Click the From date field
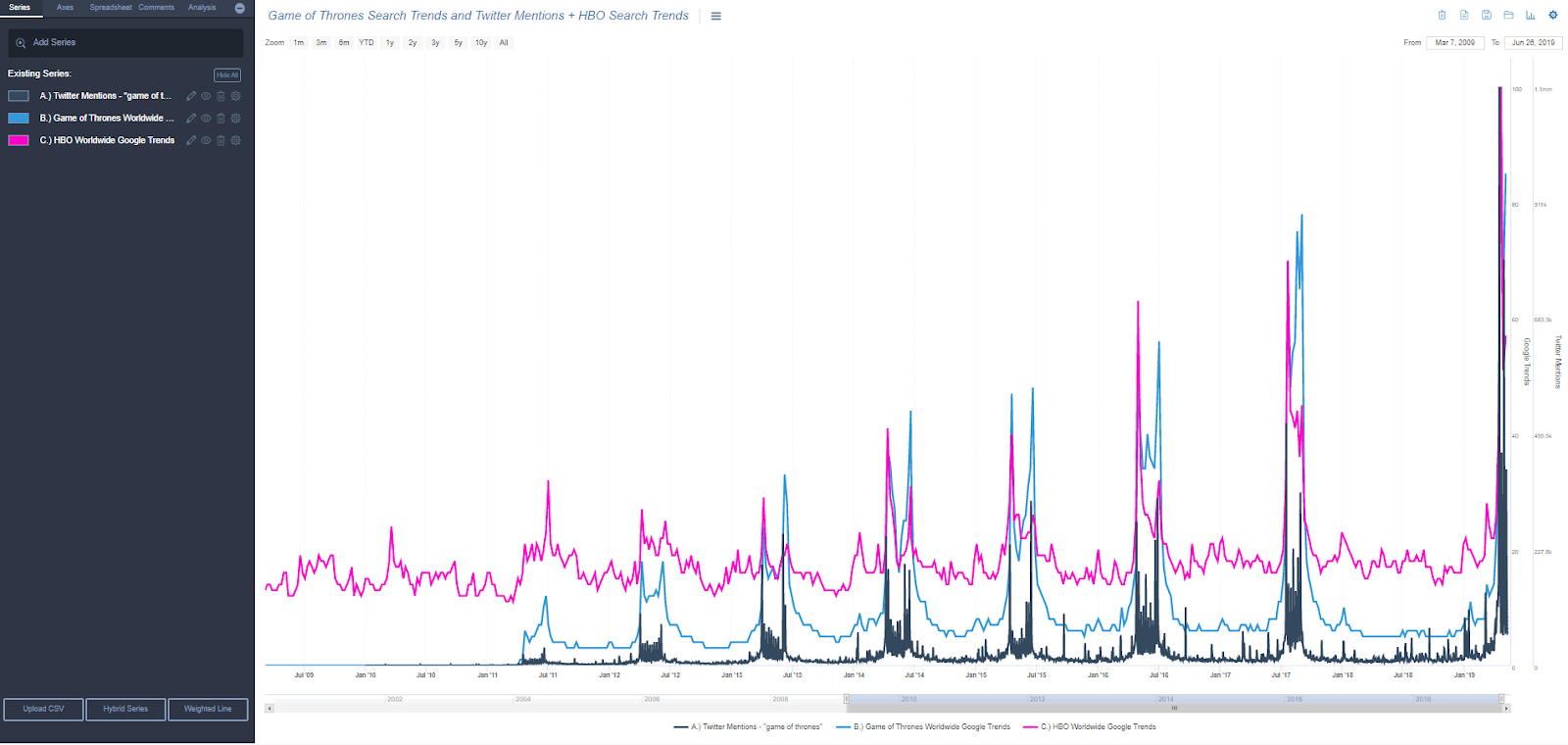The height and width of the screenshot is (745, 1568). click(1454, 43)
